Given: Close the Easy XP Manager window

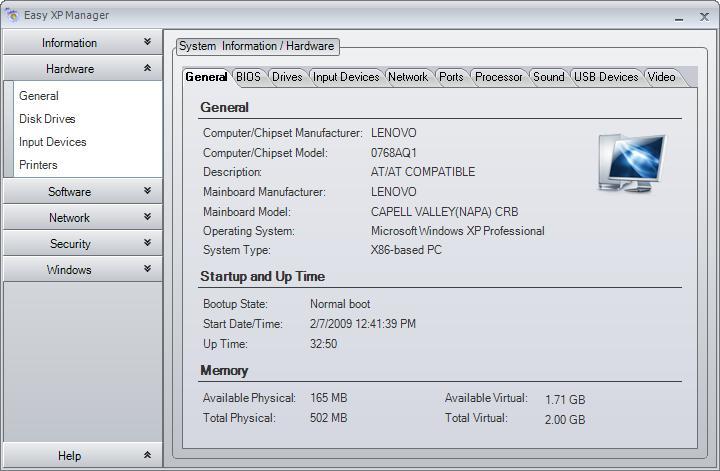Looking at the screenshot, I should click(x=704, y=17).
